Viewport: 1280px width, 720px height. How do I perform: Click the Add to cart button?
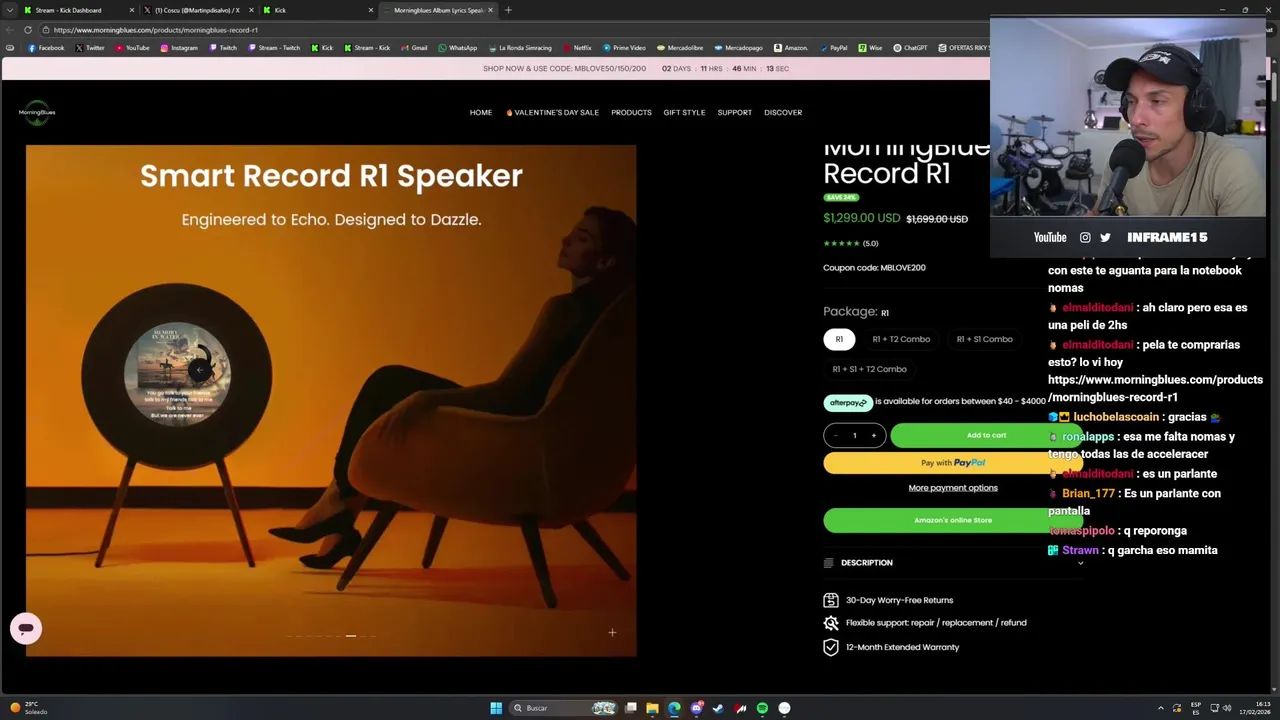pyautogui.click(x=986, y=435)
